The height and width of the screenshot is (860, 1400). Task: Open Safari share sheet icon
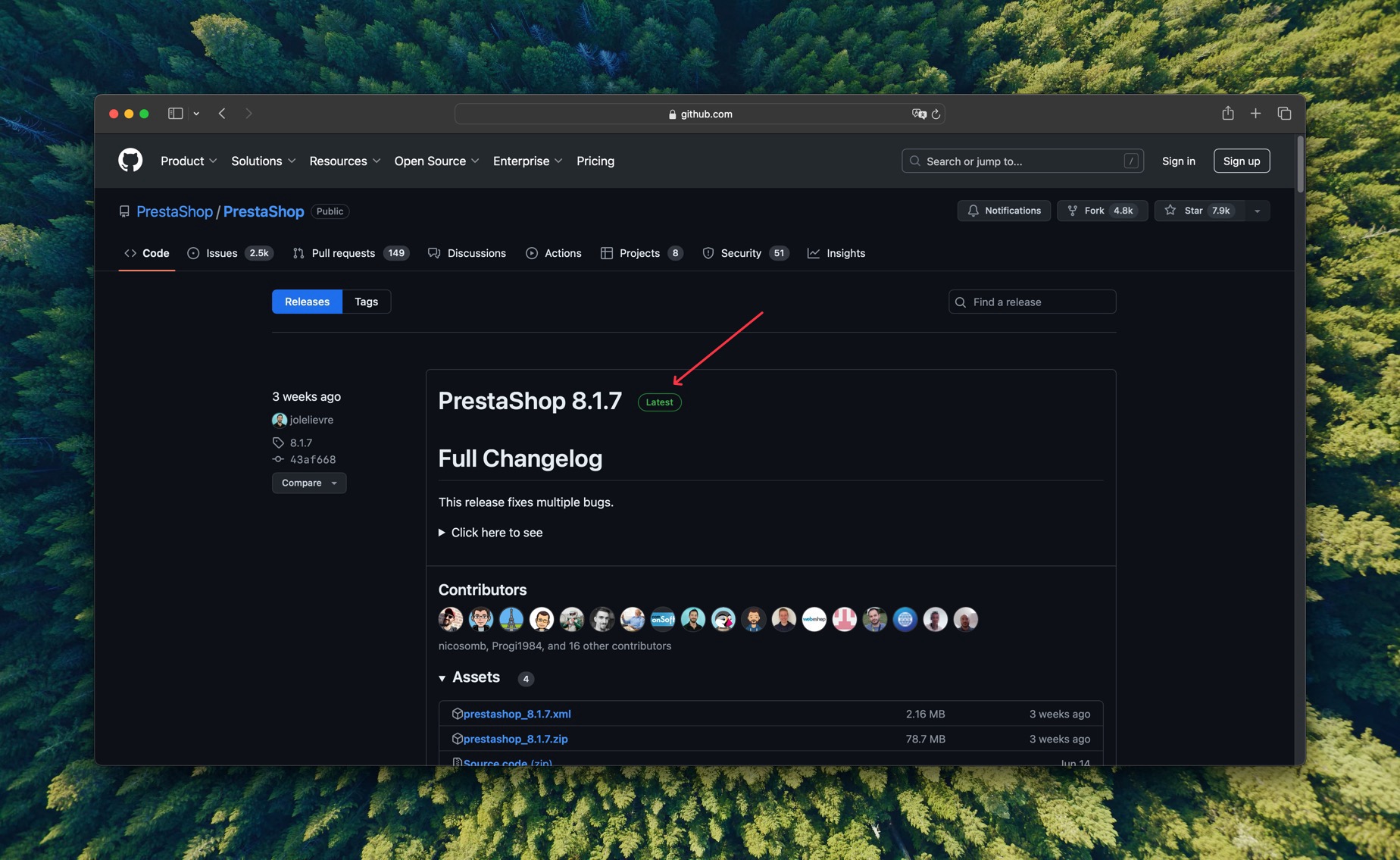[1228, 113]
